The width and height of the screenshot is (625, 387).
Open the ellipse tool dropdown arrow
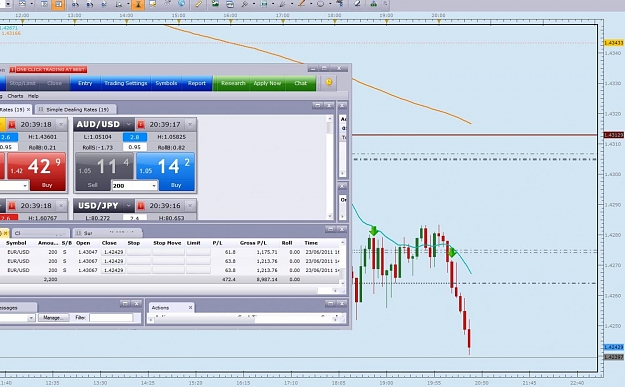pos(330,4)
